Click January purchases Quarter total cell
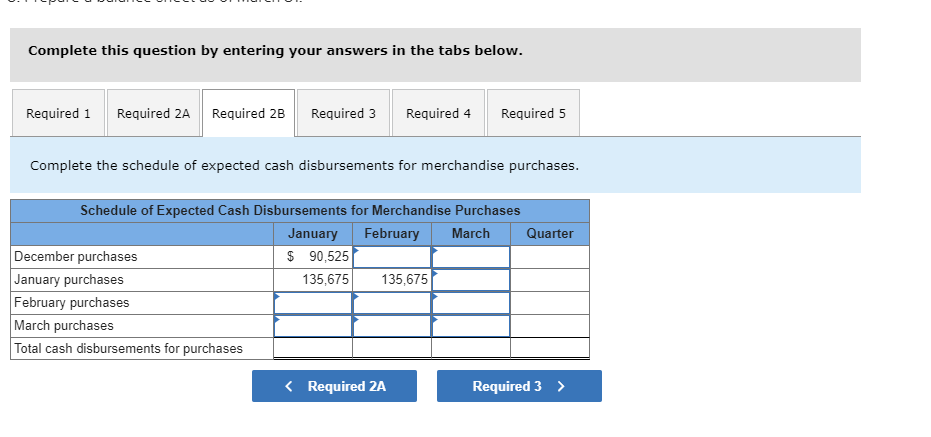 550,280
